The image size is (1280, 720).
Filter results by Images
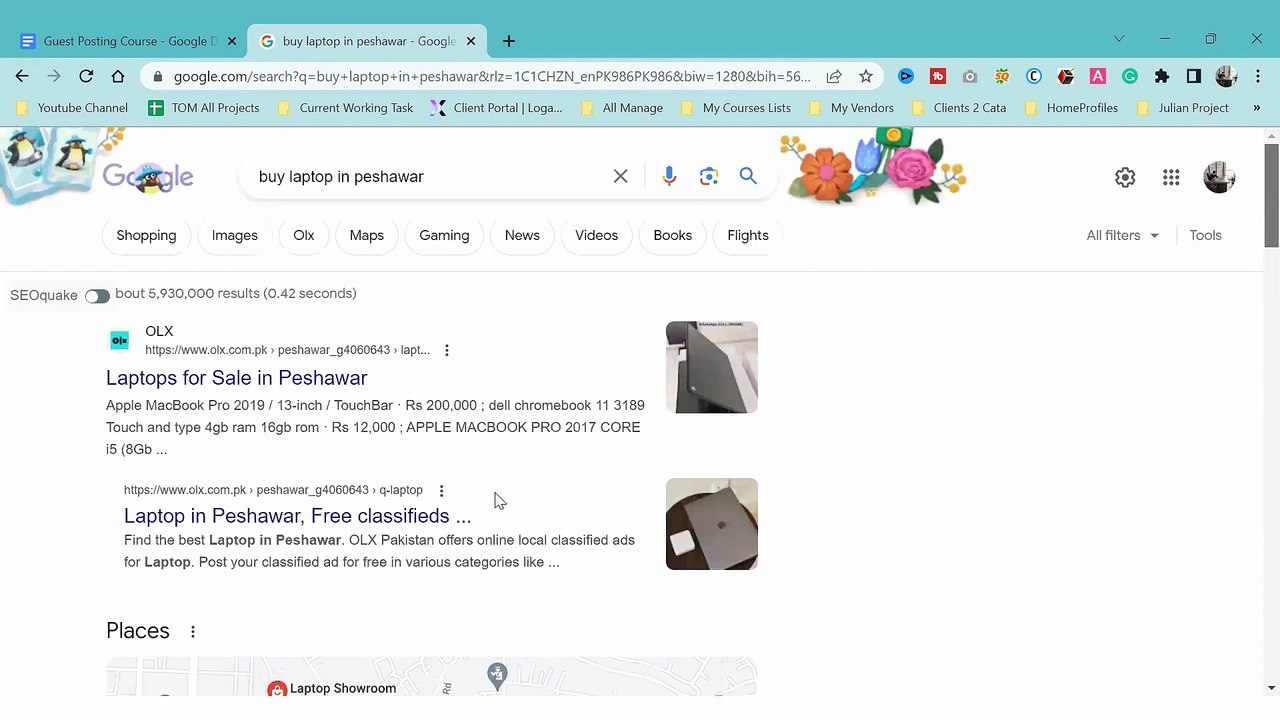pyautogui.click(x=235, y=235)
